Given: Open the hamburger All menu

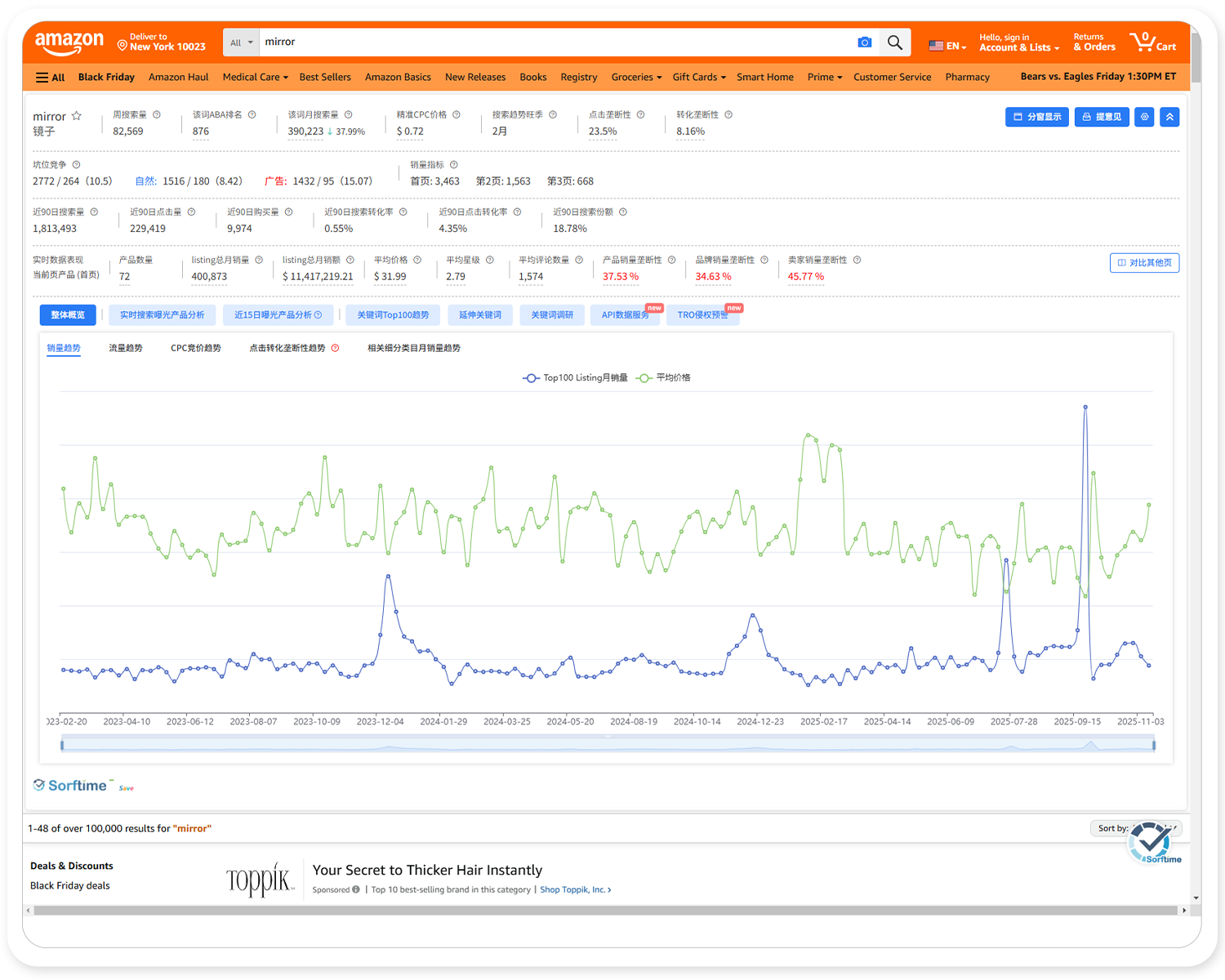Looking at the screenshot, I should pos(50,78).
